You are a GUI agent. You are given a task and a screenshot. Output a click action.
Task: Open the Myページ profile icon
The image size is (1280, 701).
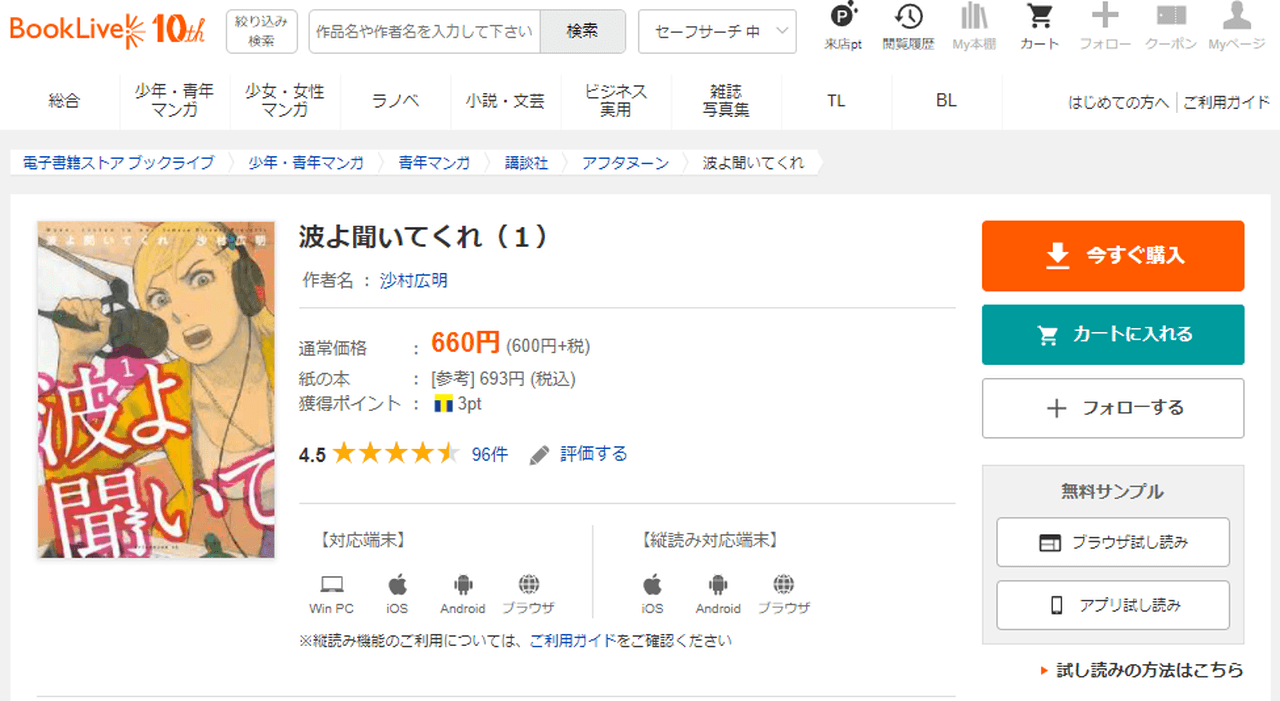(1237, 18)
